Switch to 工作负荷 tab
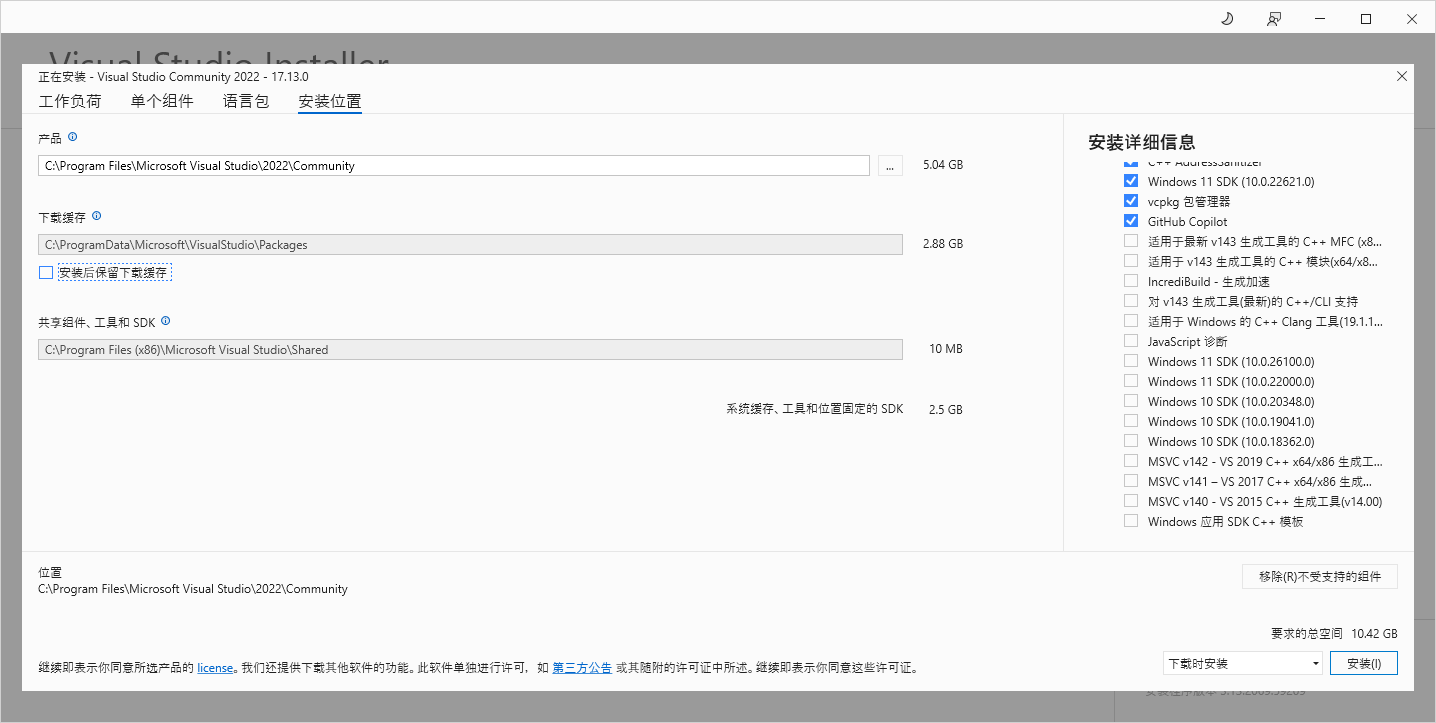The width and height of the screenshot is (1436, 723). pyautogui.click(x=70, y=101)
